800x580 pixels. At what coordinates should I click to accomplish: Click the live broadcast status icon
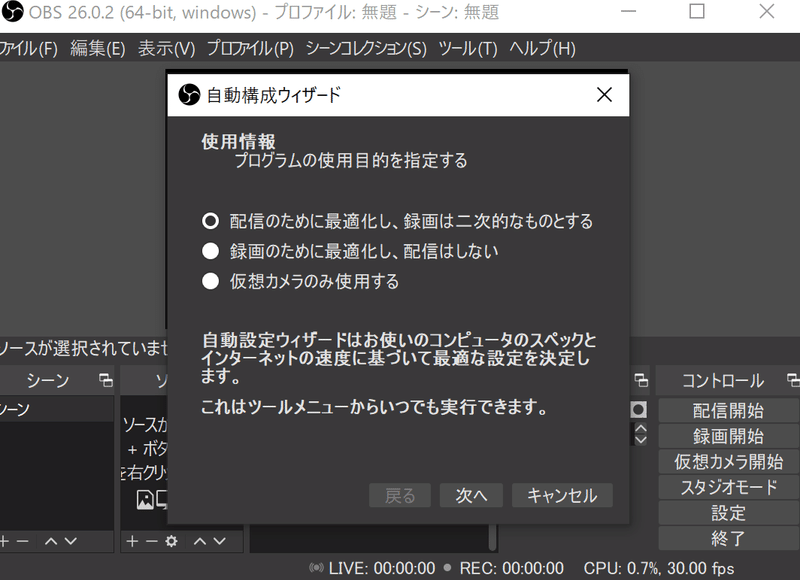click(316, 568)
